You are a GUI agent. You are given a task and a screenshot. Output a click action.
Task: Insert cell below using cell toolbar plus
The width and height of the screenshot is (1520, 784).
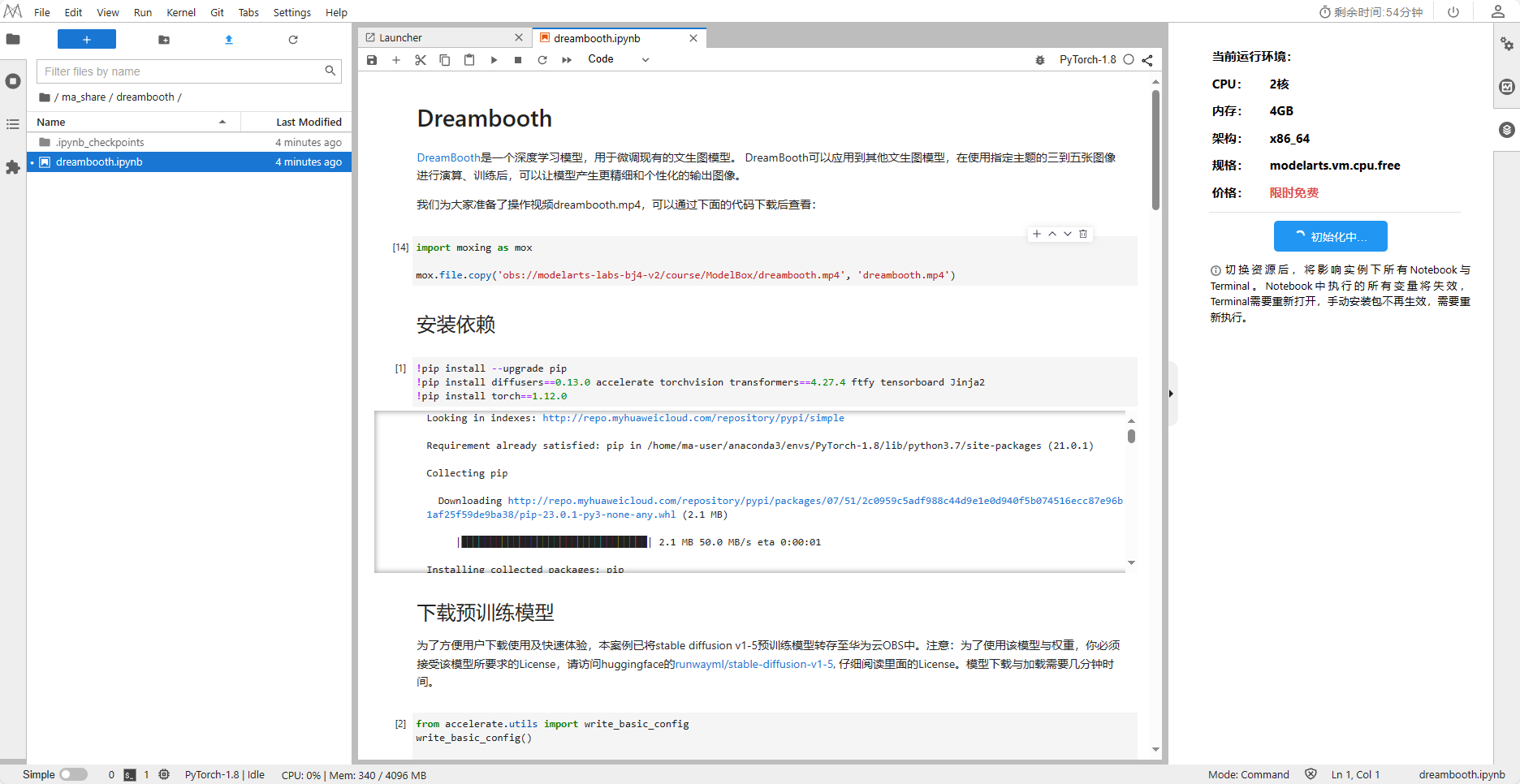[x=1037, y=234]
